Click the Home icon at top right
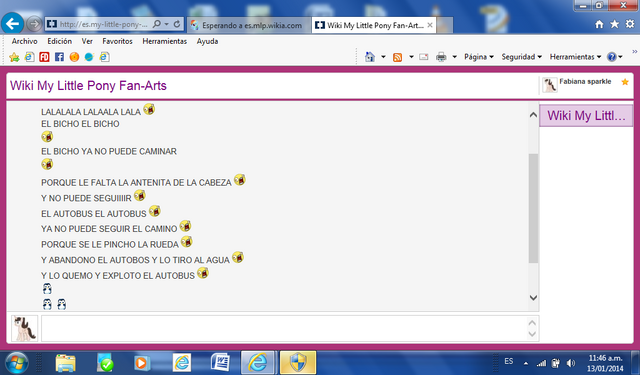640x375 pixels. [599, 24]
